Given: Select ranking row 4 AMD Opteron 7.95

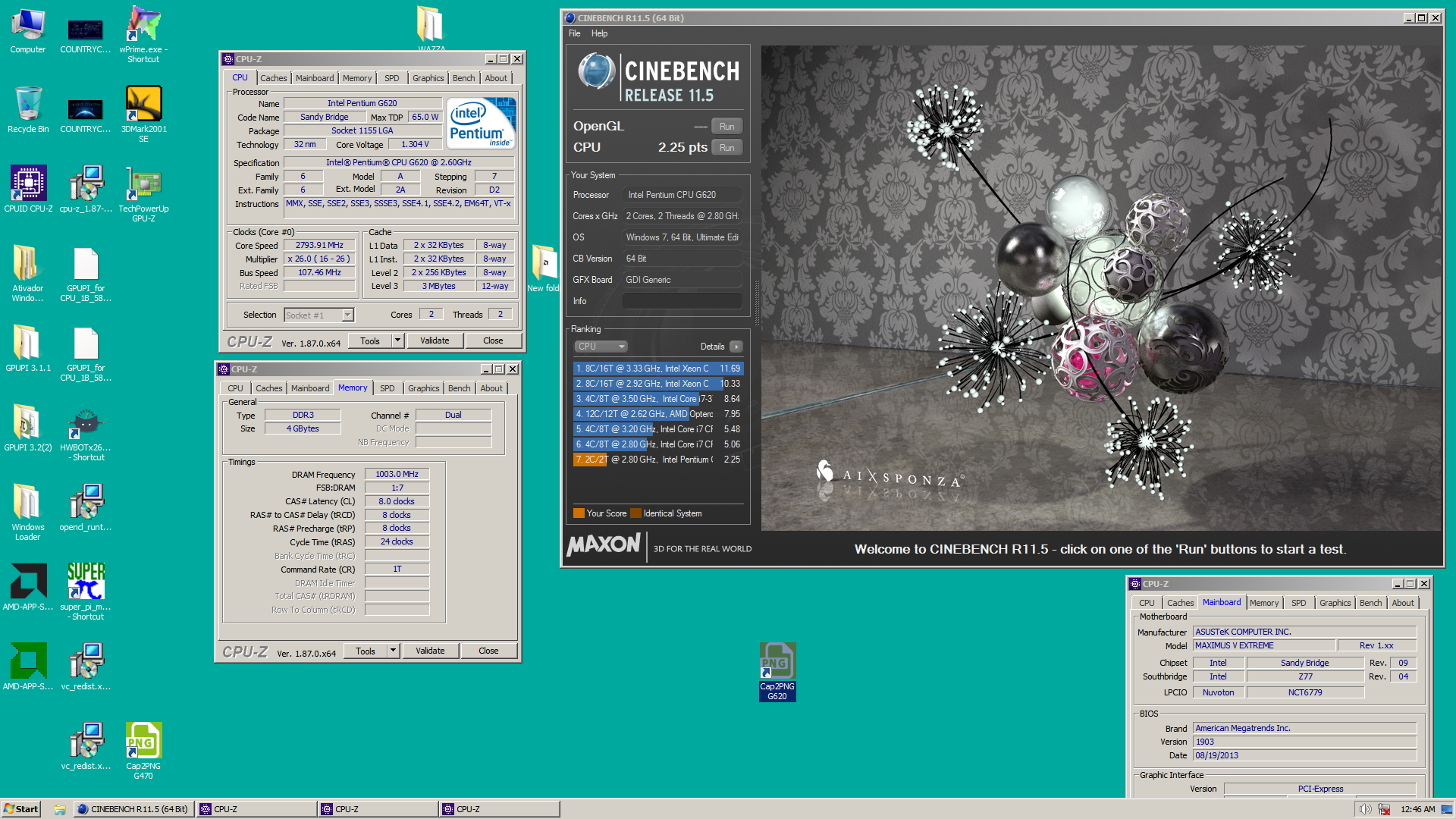Looking at the screenshot, I should click(x=658, y=414).
